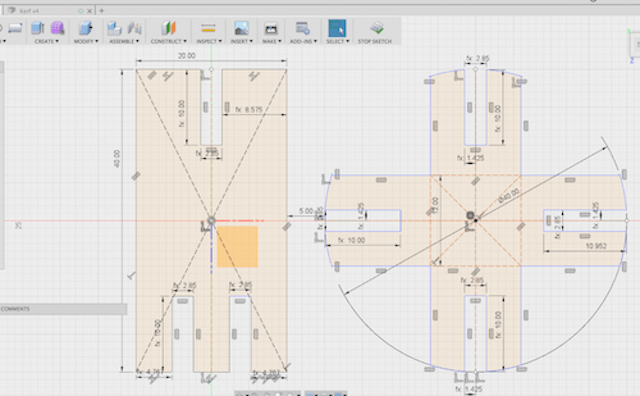Click the Stop Sketch checkmark icon
The width and height of the screenshot is (640, 396).
coord(377,28)
